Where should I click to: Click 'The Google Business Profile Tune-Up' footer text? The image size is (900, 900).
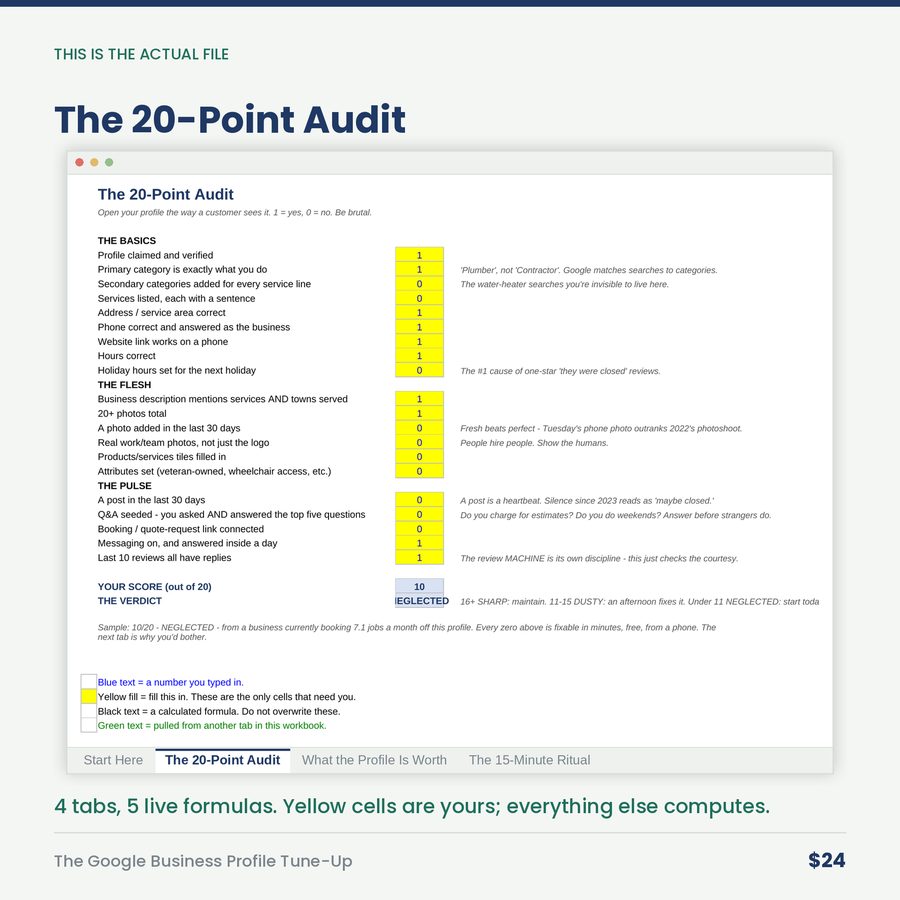point(203,861)
